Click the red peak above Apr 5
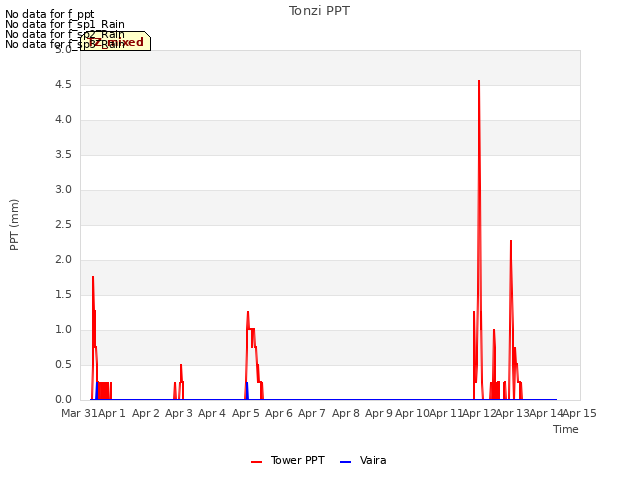The height and width of the screenshot is (480, 640). pos(248,313)
